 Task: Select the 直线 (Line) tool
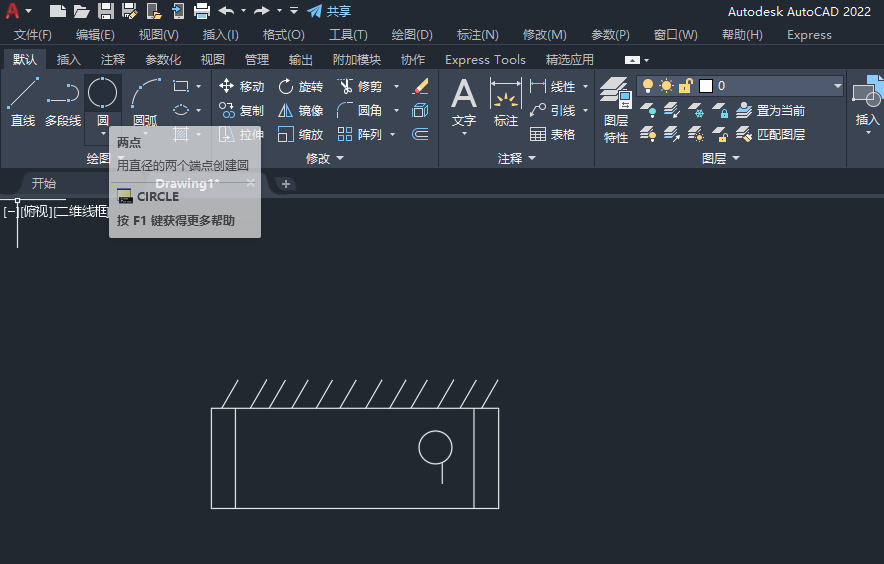[23, 102]
